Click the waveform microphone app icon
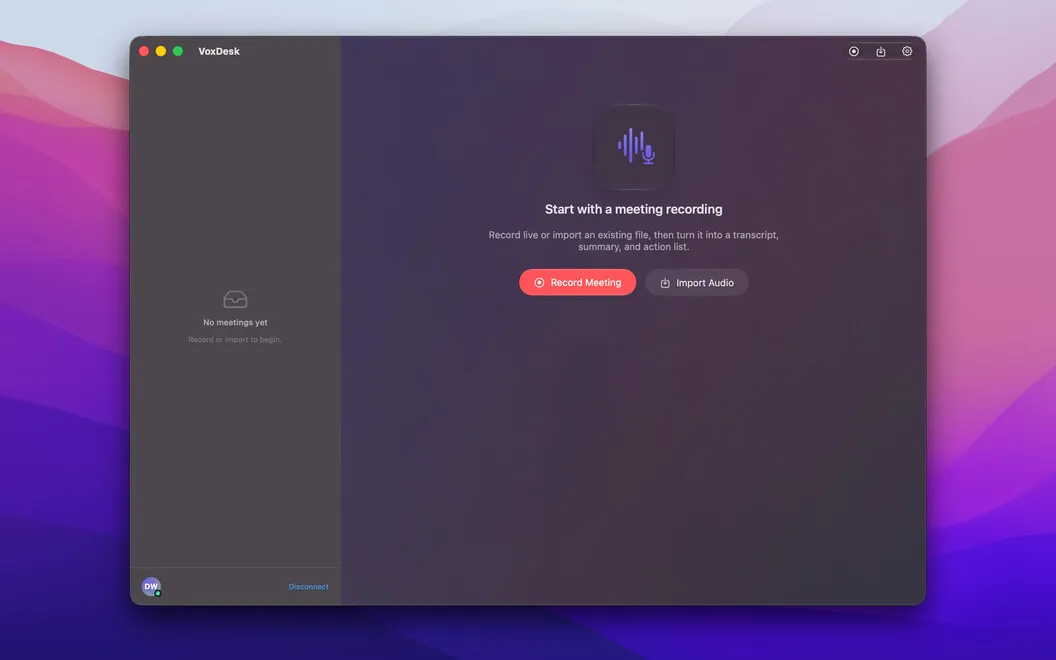The height and width of the screenshot is (660, 1056). (634, 146)
